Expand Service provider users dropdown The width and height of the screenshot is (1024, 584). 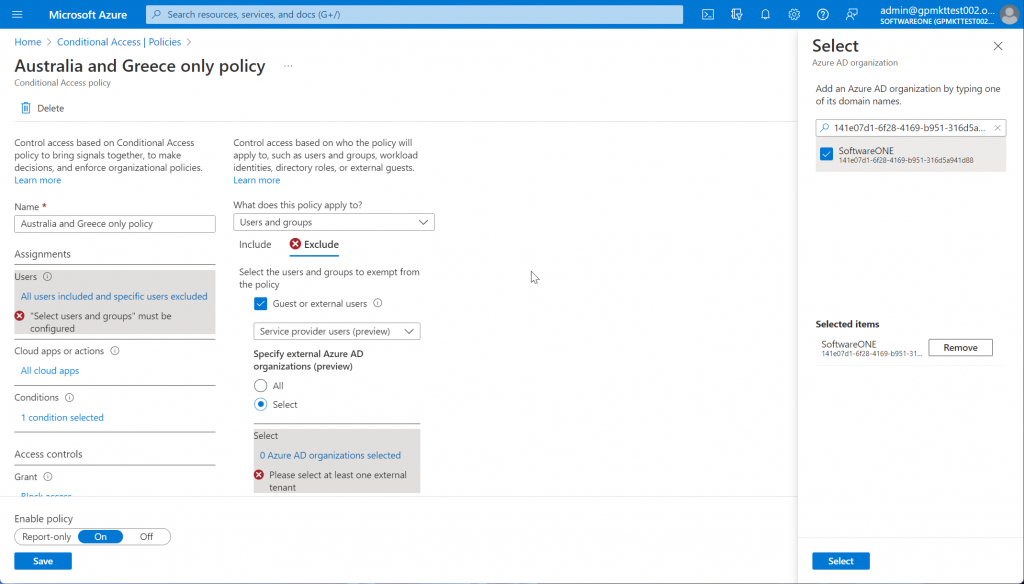pyautogui.click(x=337, y=331)
